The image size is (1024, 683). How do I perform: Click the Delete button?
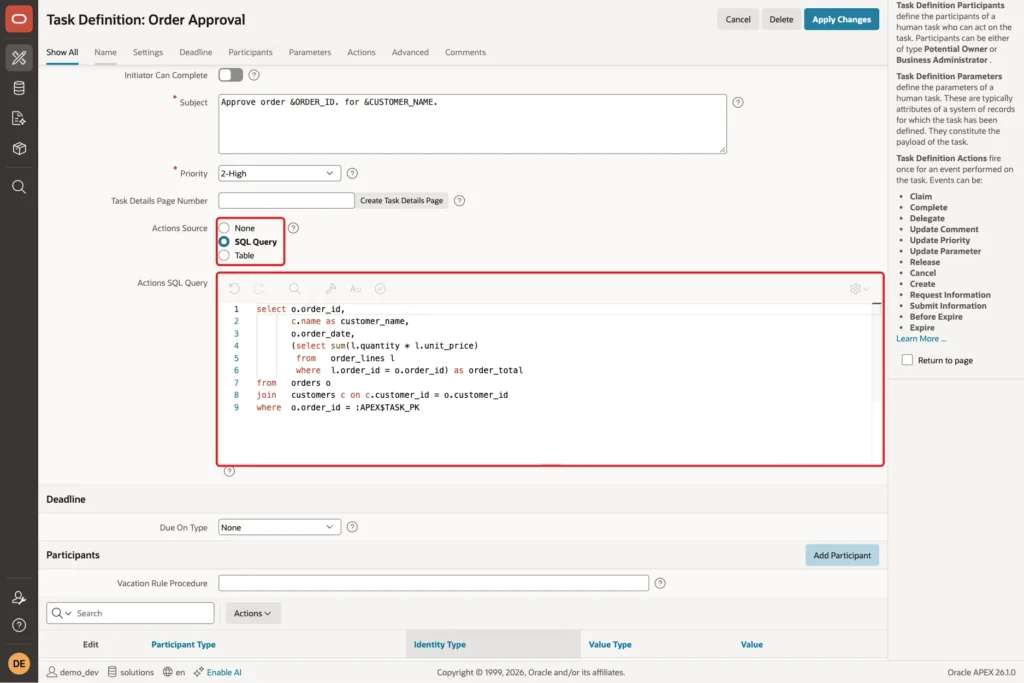(781, 20)
